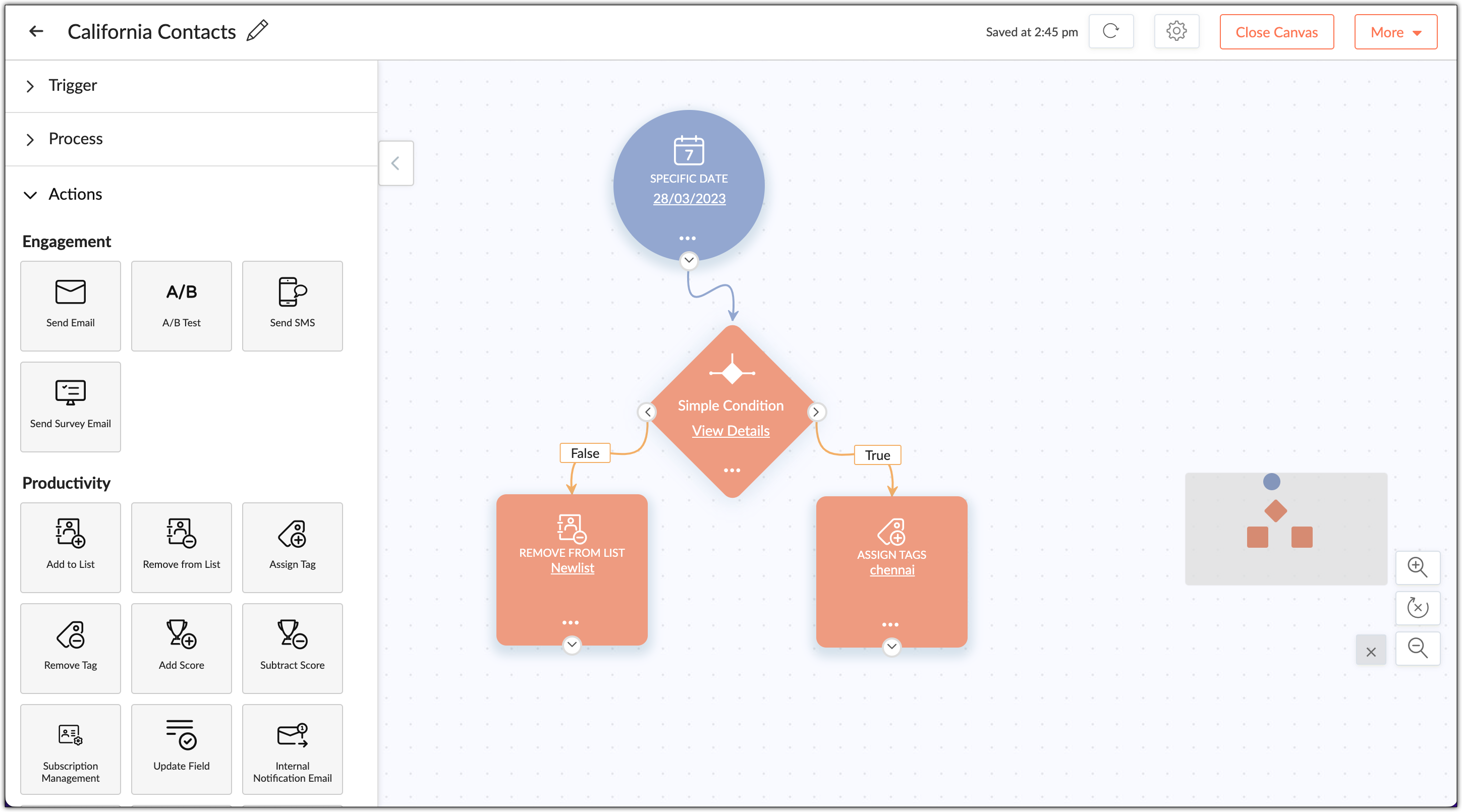Select the Remove from List action

pos(182,548)
